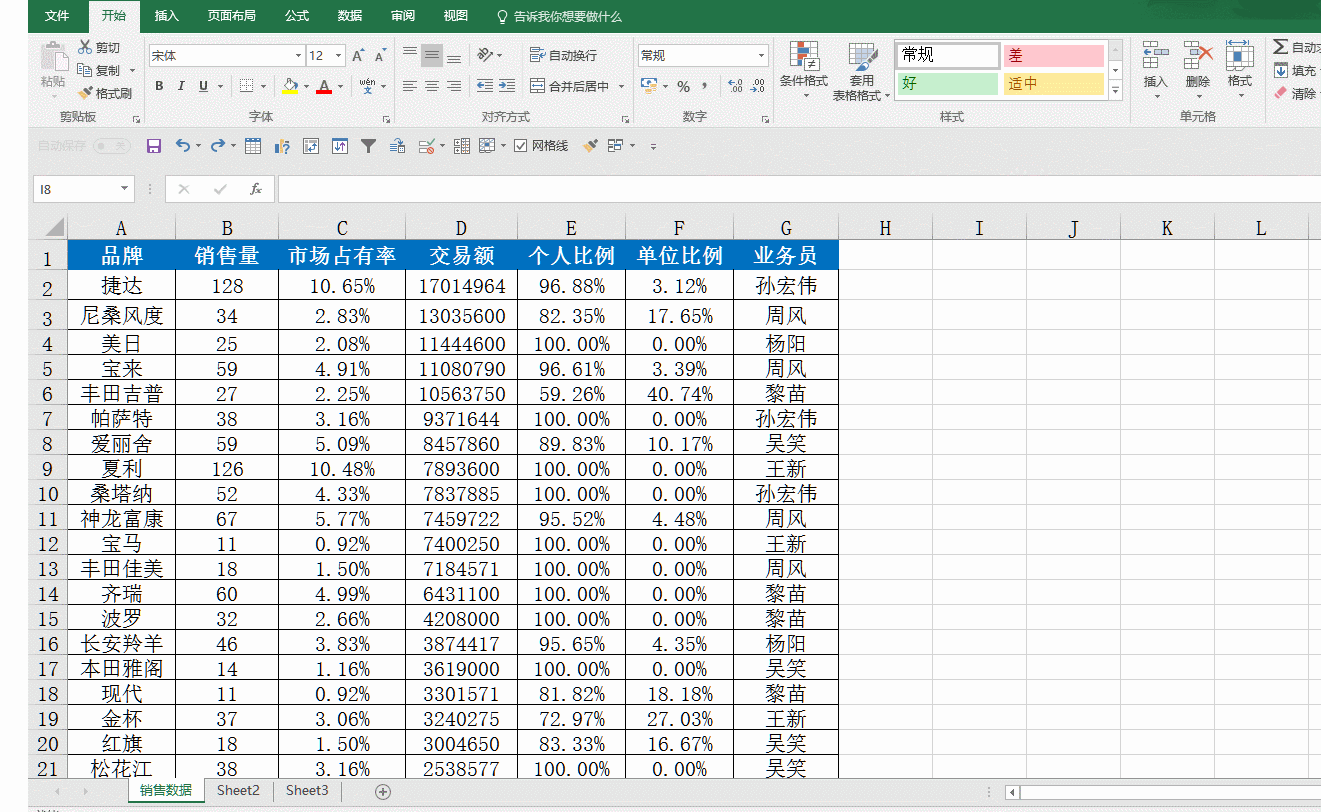The image size is (1321, 812).
Task: Click the formula bar input field
Action: pos(799,189)
